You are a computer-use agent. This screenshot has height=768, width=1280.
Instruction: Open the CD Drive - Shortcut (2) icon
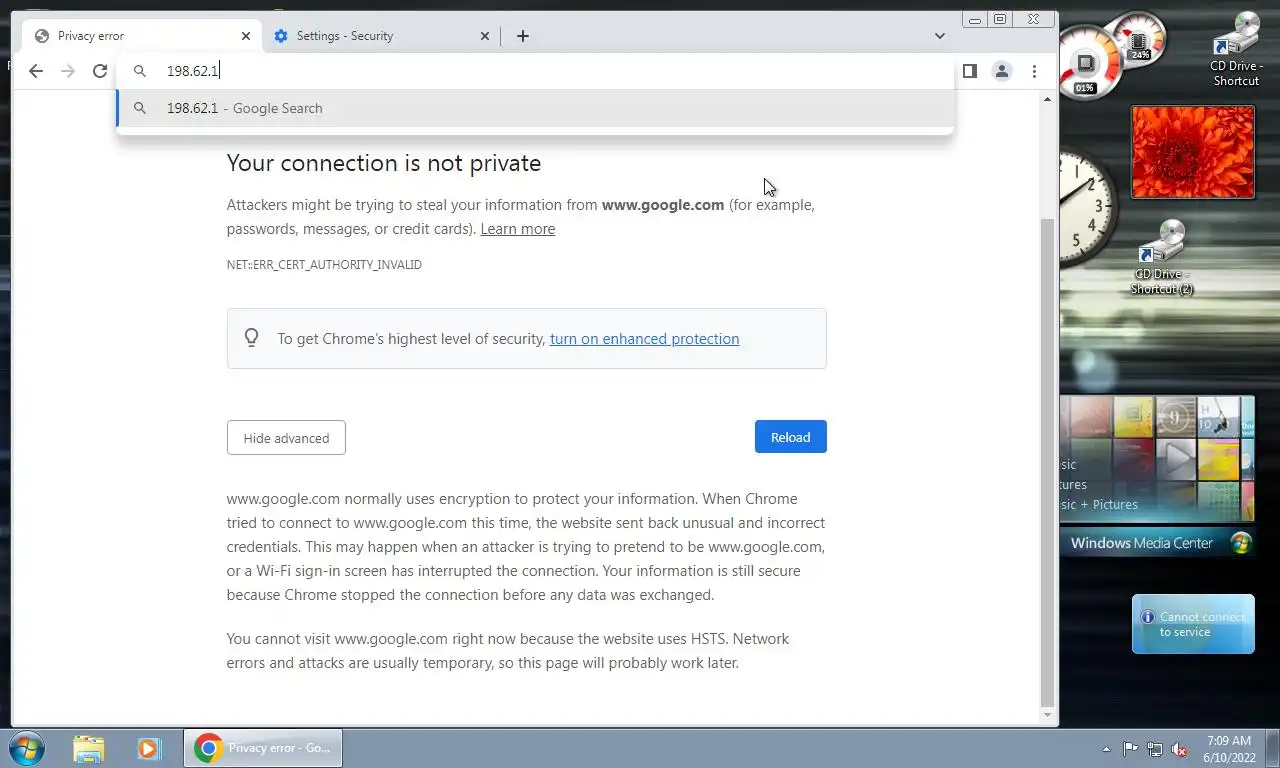(1162, 258)
